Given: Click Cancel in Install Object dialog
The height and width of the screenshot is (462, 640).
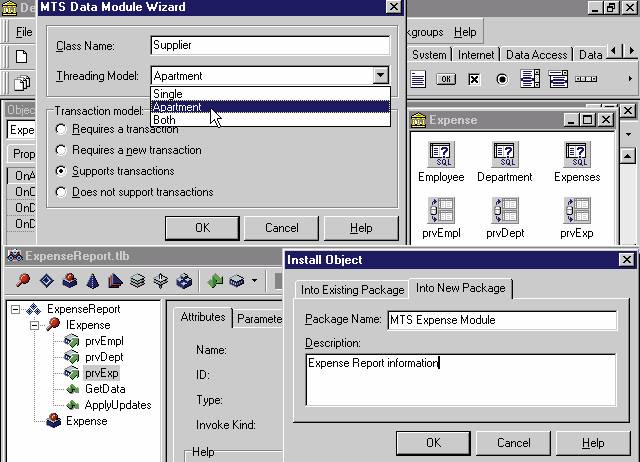Looking at the screenshot, I should click(513, 442).
